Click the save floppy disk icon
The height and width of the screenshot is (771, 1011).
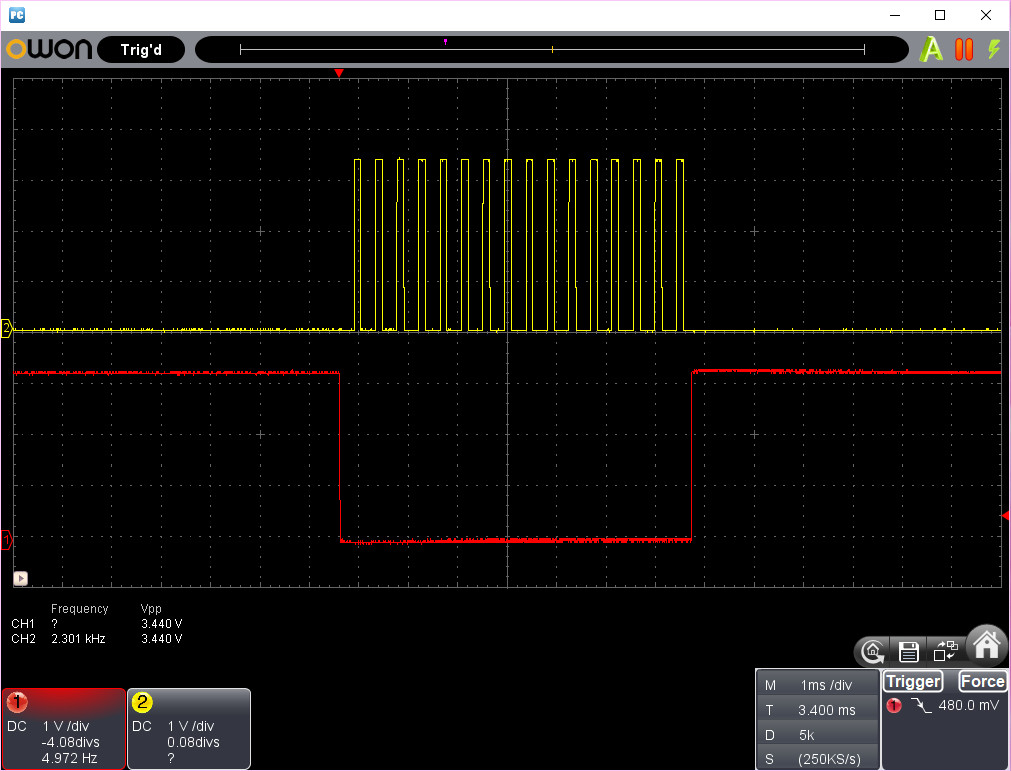click(x=908, y=652)
